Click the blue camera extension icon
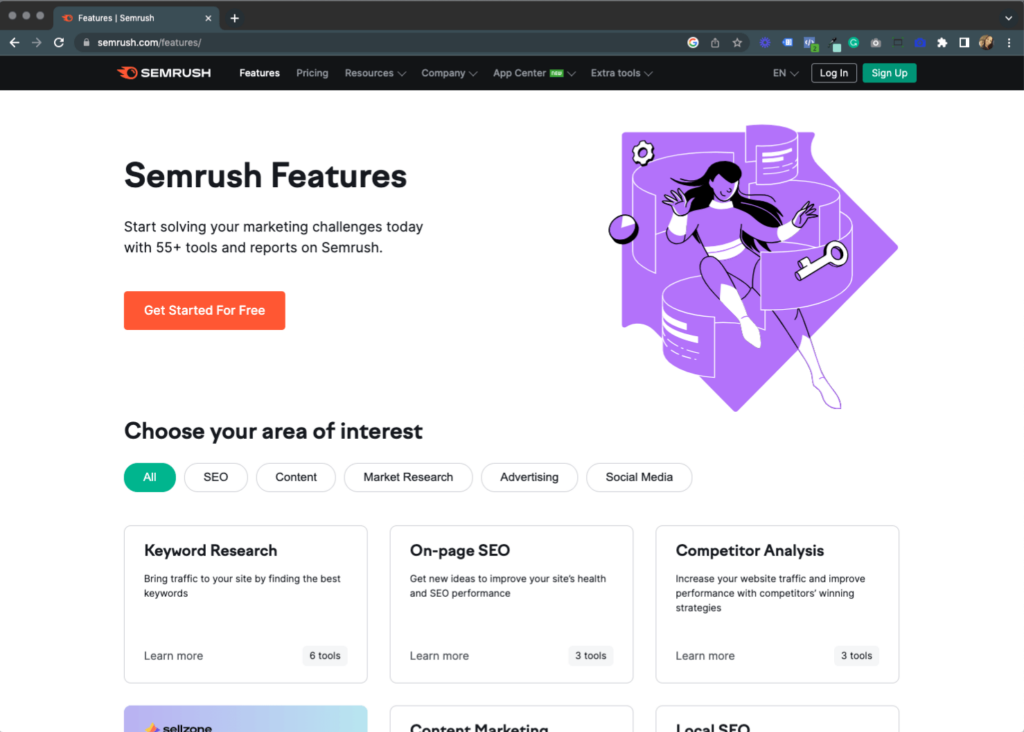The width and height of the screenshot is (1024, 732). (x=920, y=42)
